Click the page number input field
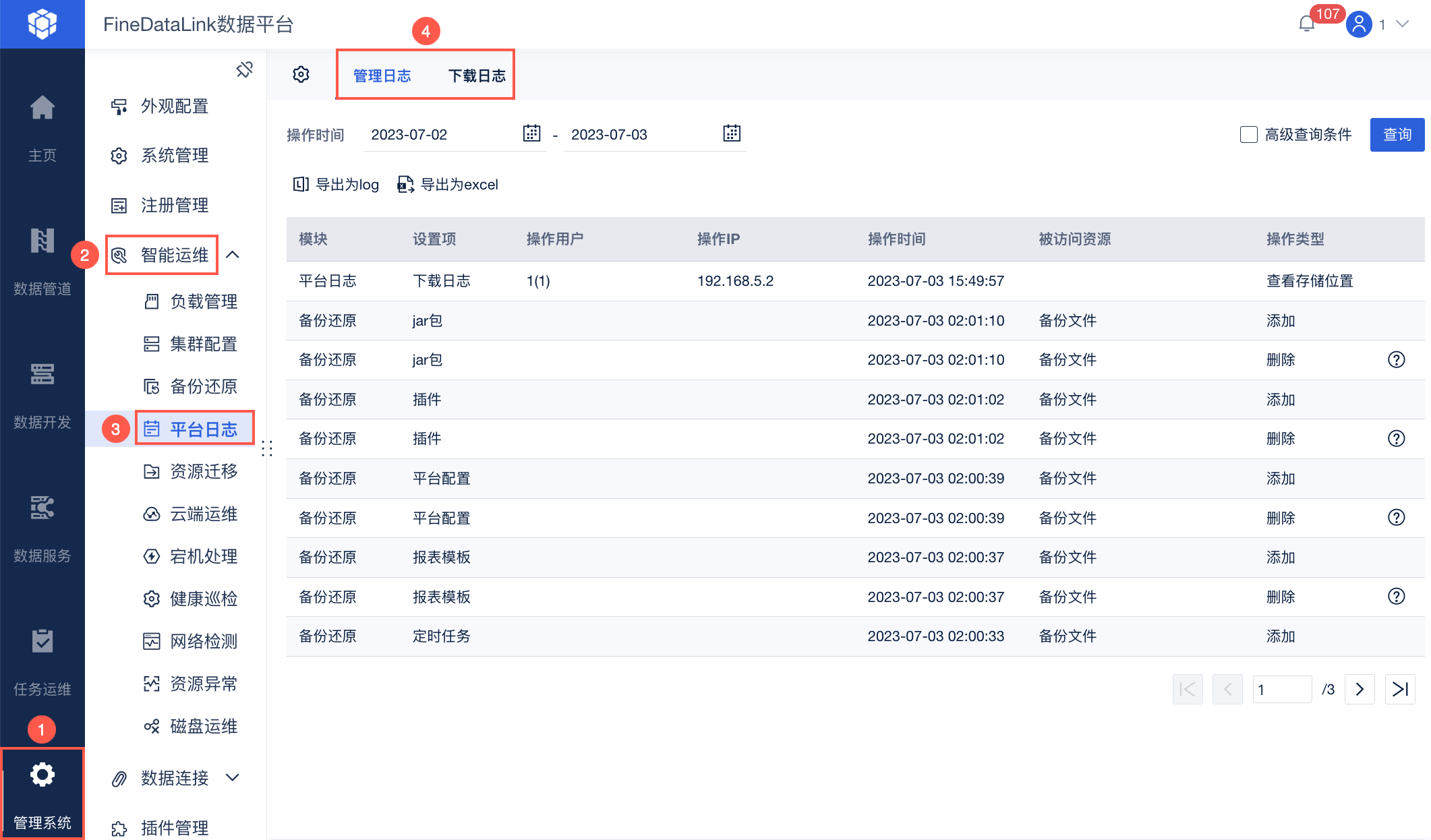Image resolution: width=1431 pixels, height=840 pixels. pyautogui.click(x=1281, y=689)
